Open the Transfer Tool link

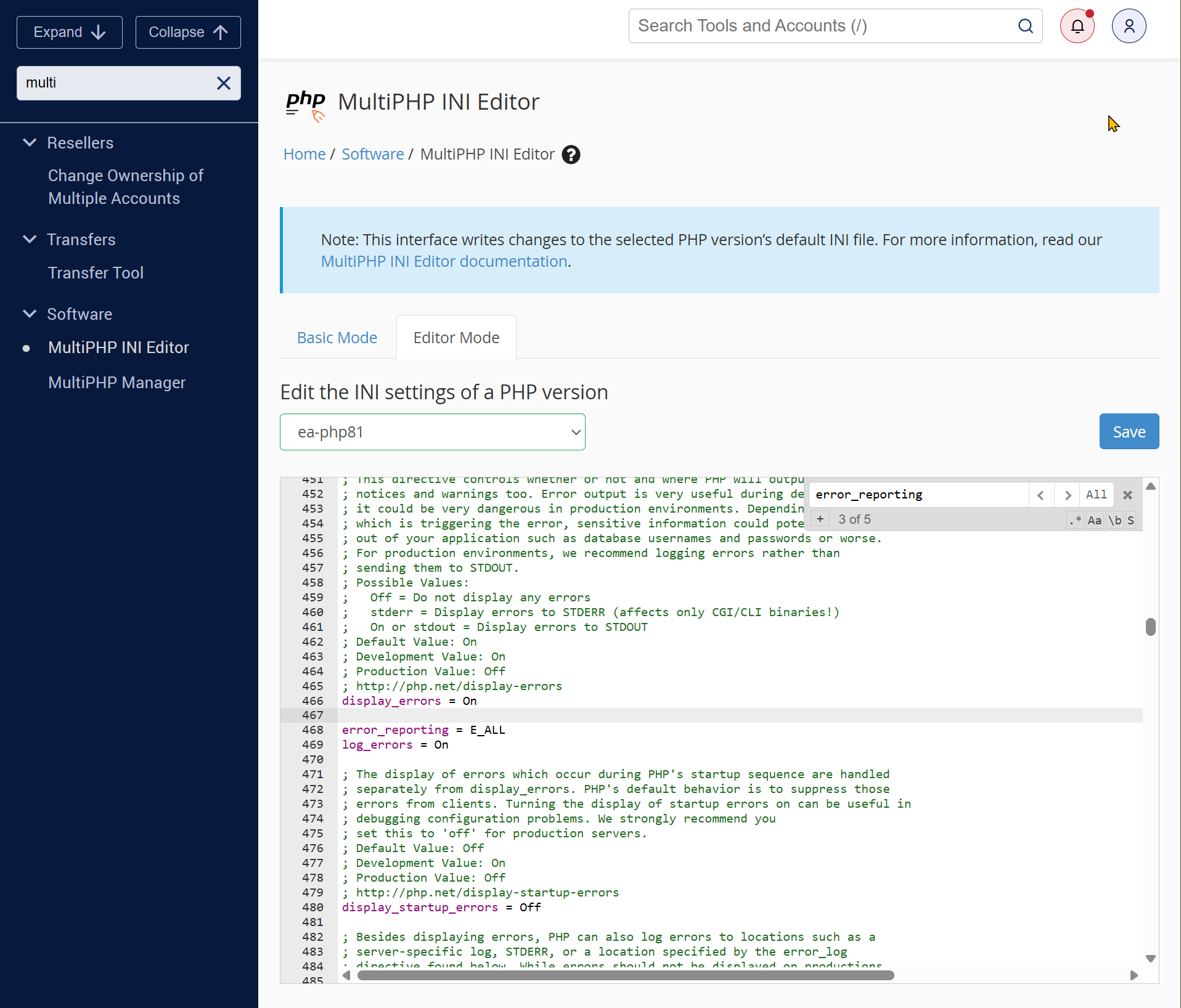(x=96, y=273)
